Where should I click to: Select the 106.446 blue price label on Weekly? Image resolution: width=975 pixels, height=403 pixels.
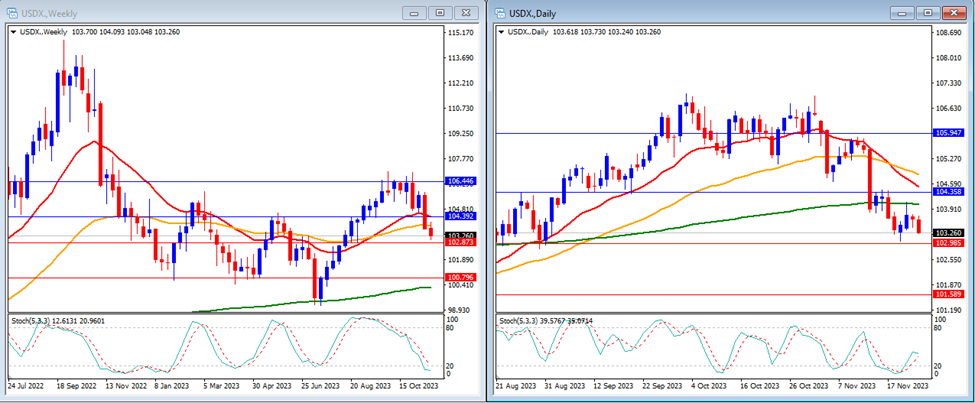tap(461, 181)
